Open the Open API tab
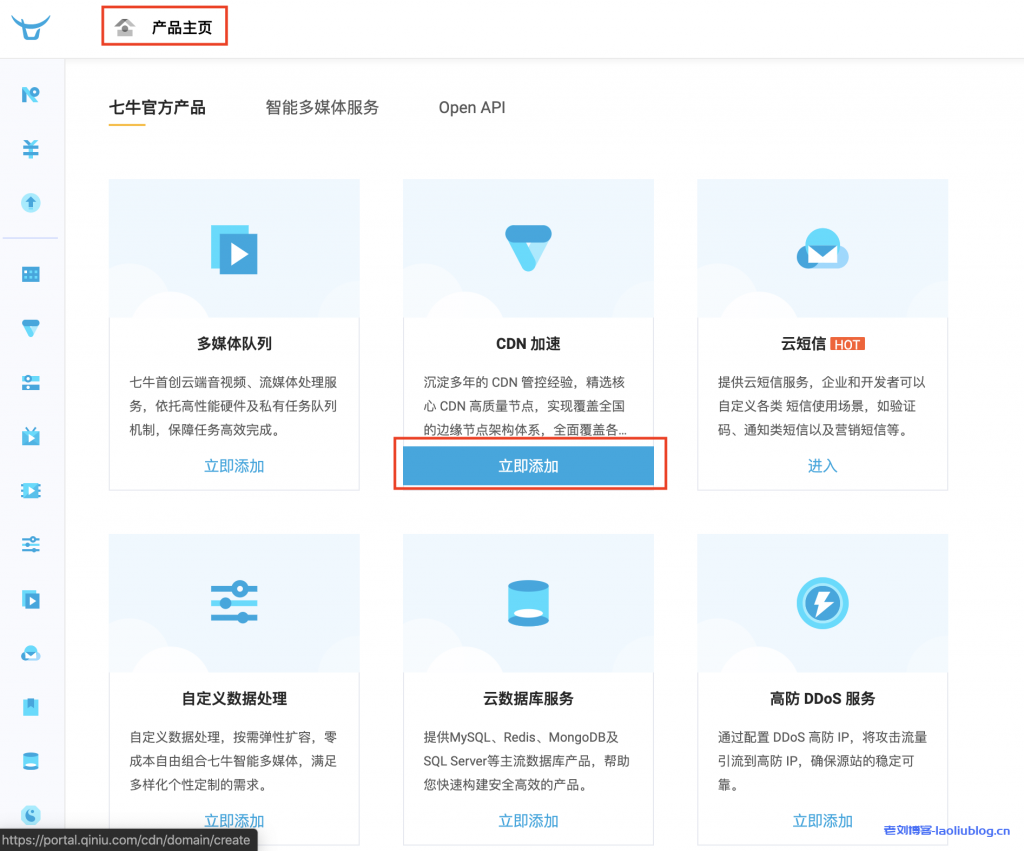This screenshot has width=1024, height=851. coord(471,107)
